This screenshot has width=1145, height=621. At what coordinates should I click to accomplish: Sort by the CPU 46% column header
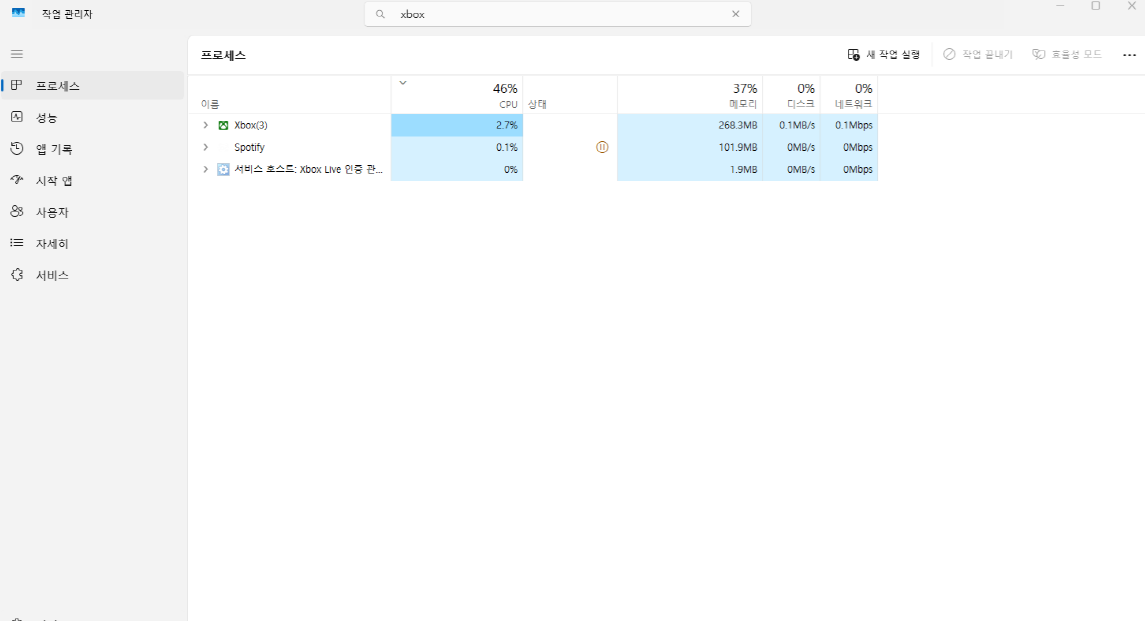point(457,95)
